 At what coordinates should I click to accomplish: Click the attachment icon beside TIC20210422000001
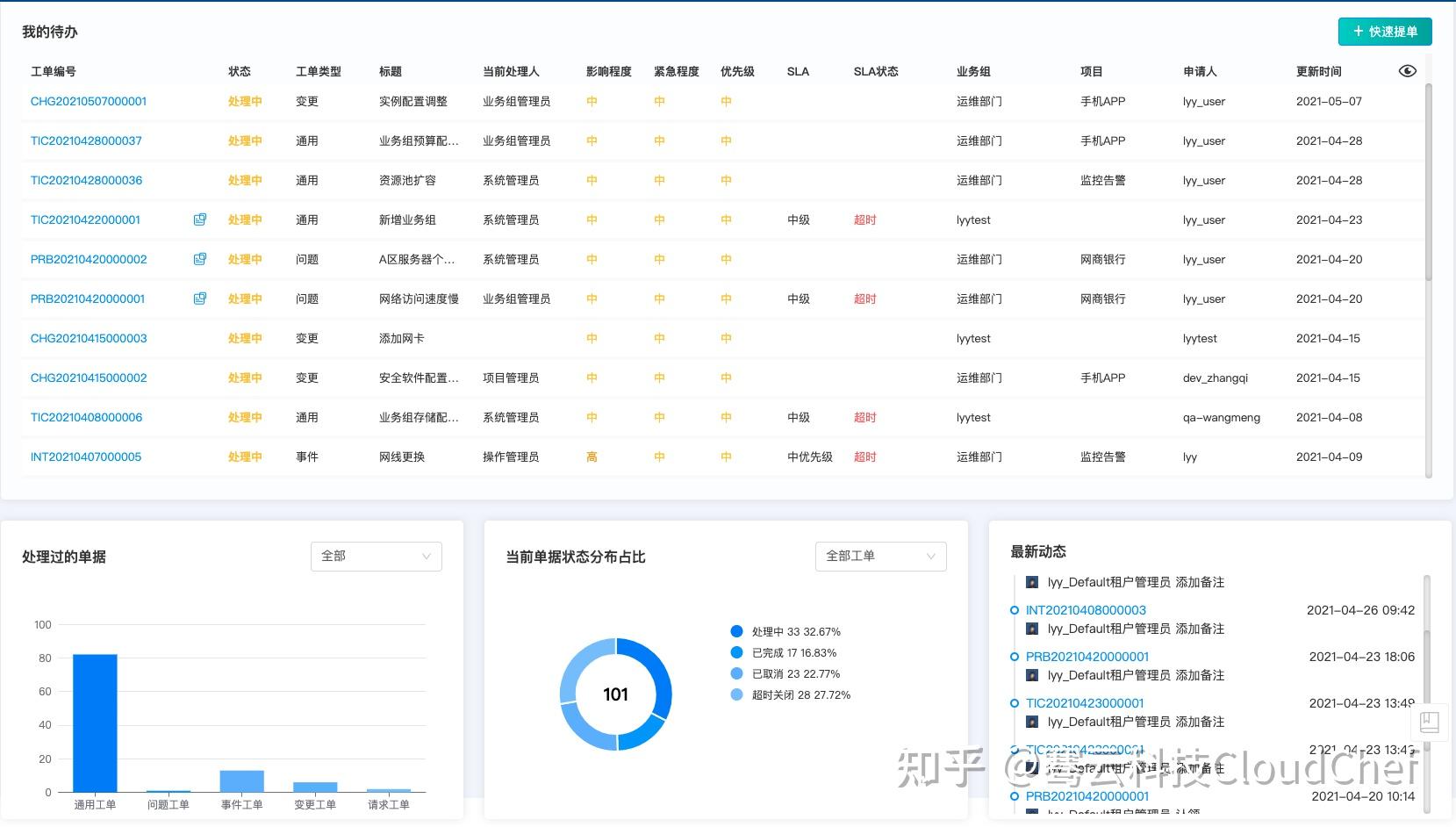click(199, 219)
